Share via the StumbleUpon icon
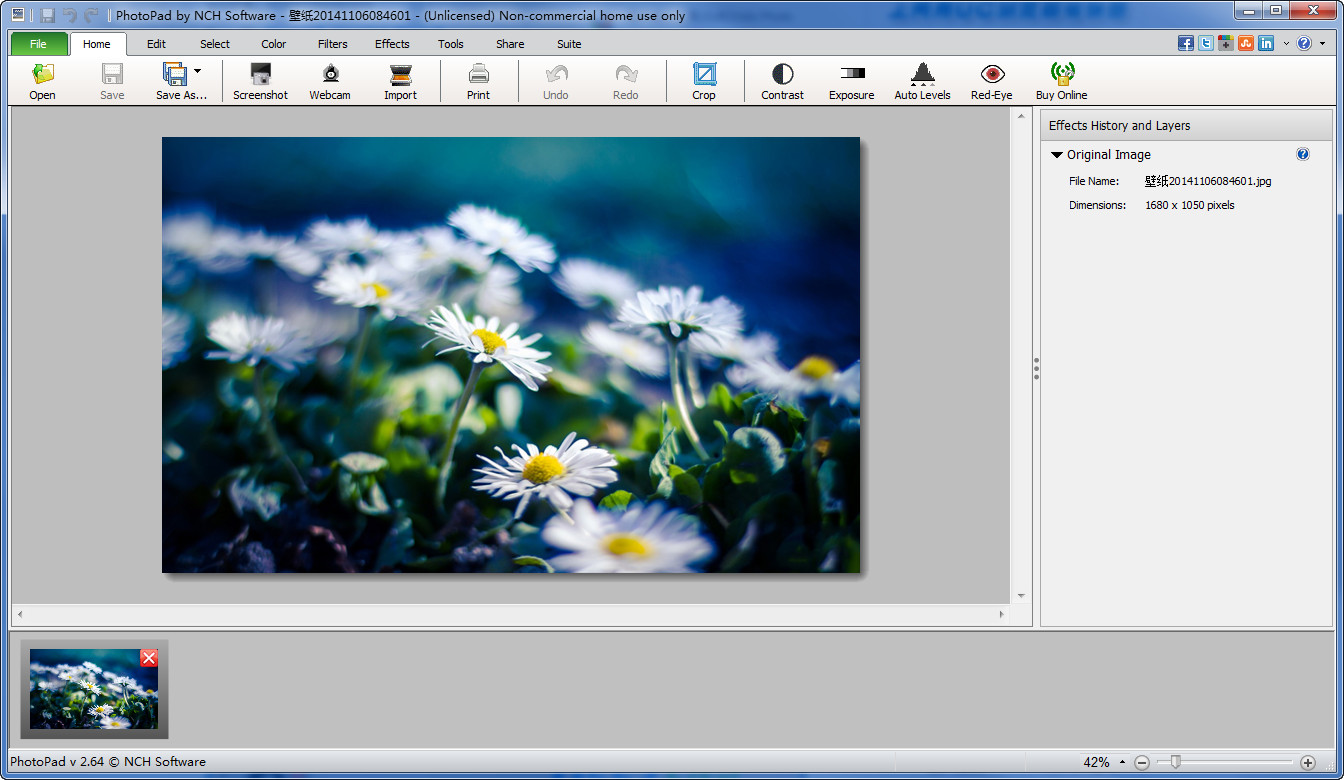The width and height of the screenshot is (1344, 780). click(1246, 43)
